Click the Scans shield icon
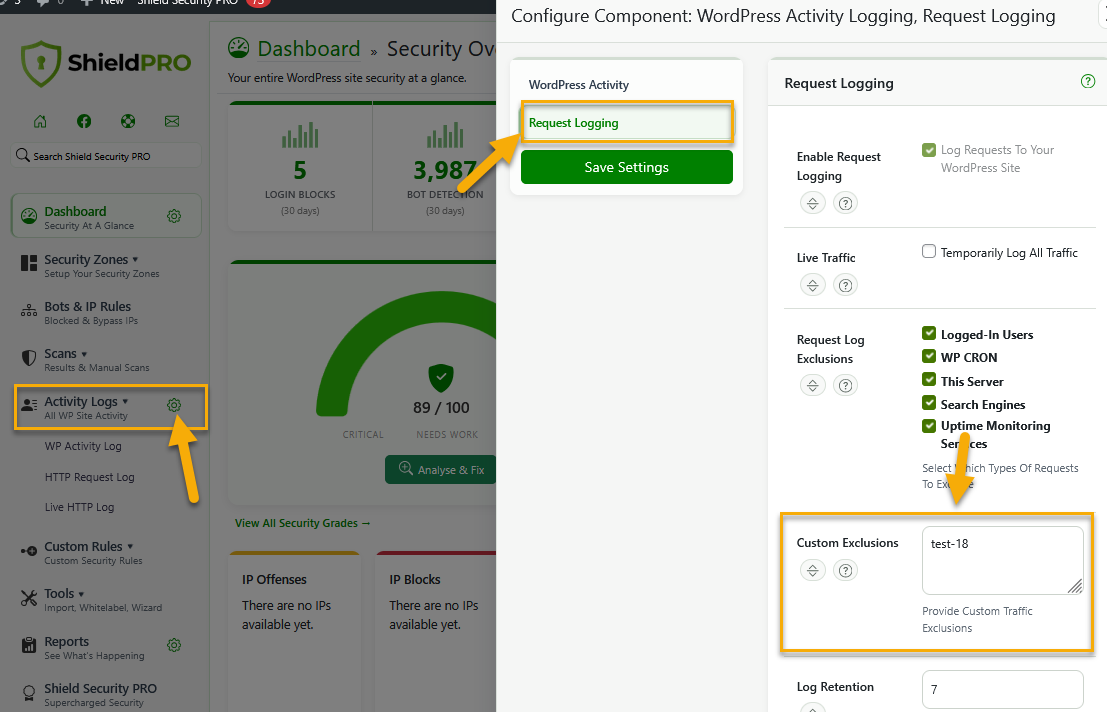The height and width of the screenshot is (712, 1107). pyautogui.click(x=29, y=358)
